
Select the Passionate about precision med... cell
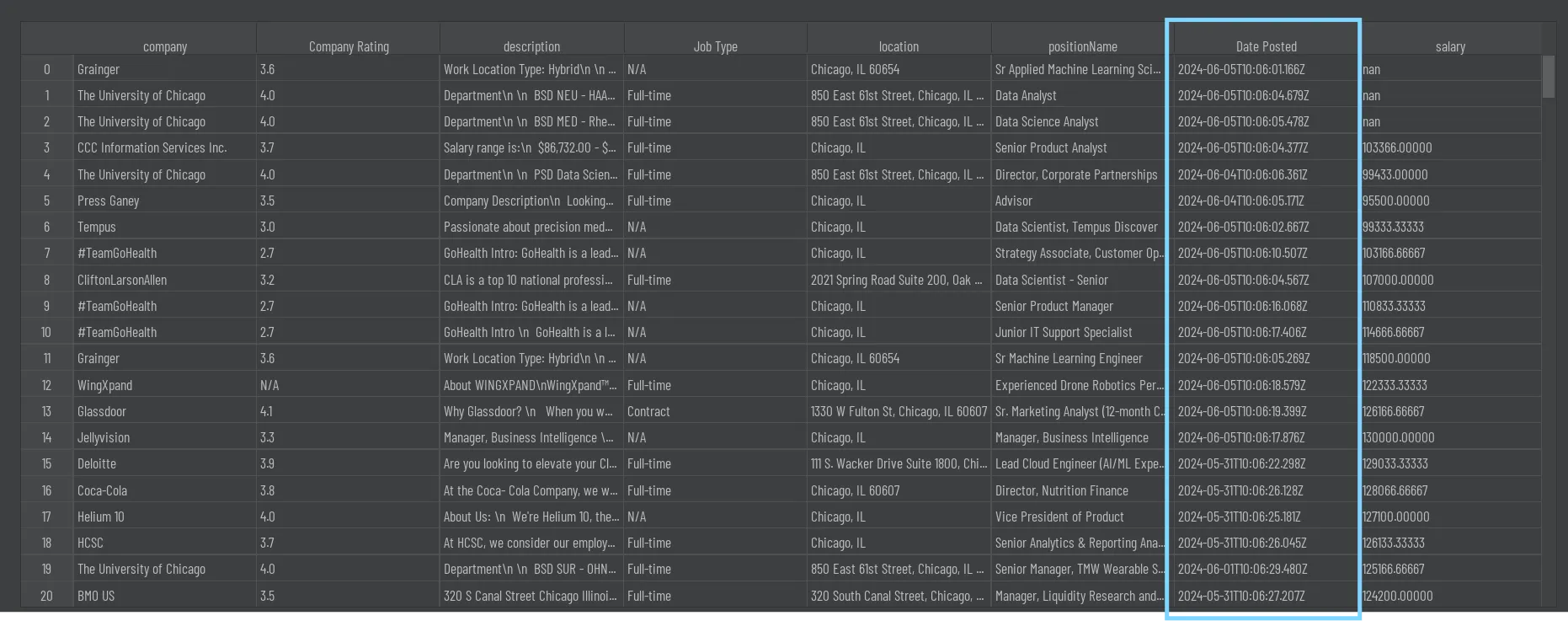tap(531, 227)
